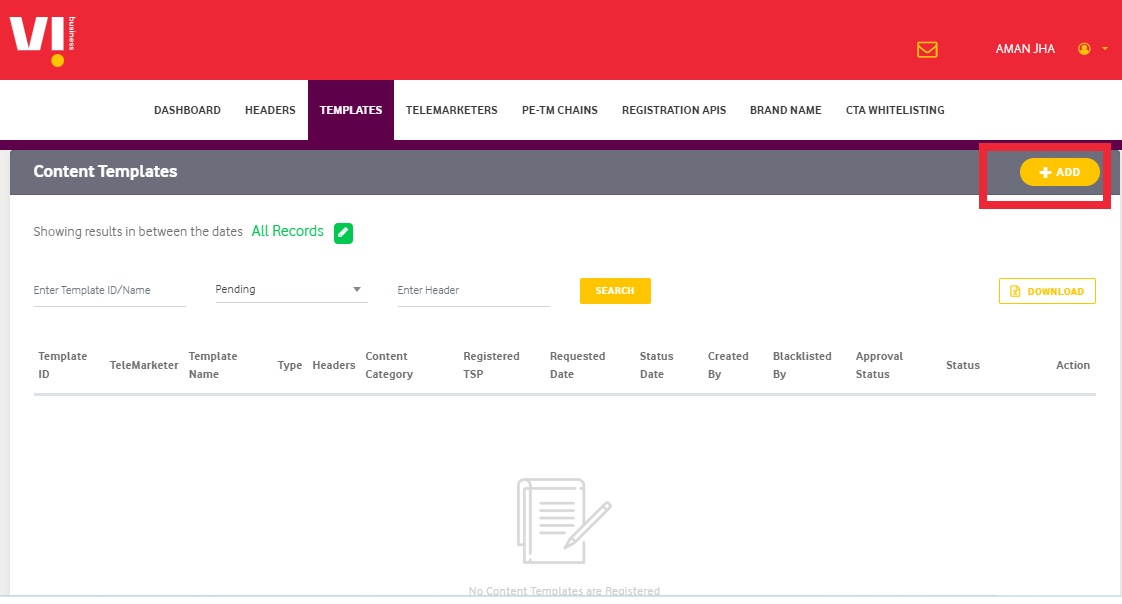Open REGISTRATION APIS section
The width and height of the screenshot is (1122, 604).
[x=673, y=110]
